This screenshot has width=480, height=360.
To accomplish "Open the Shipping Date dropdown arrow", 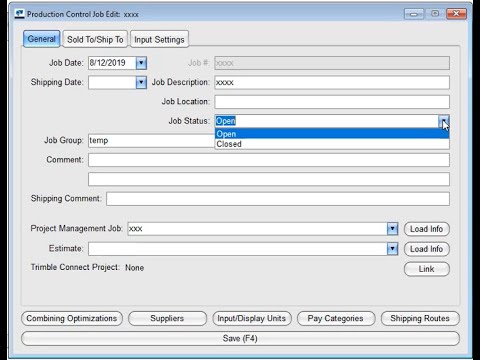I will point(141,82).
